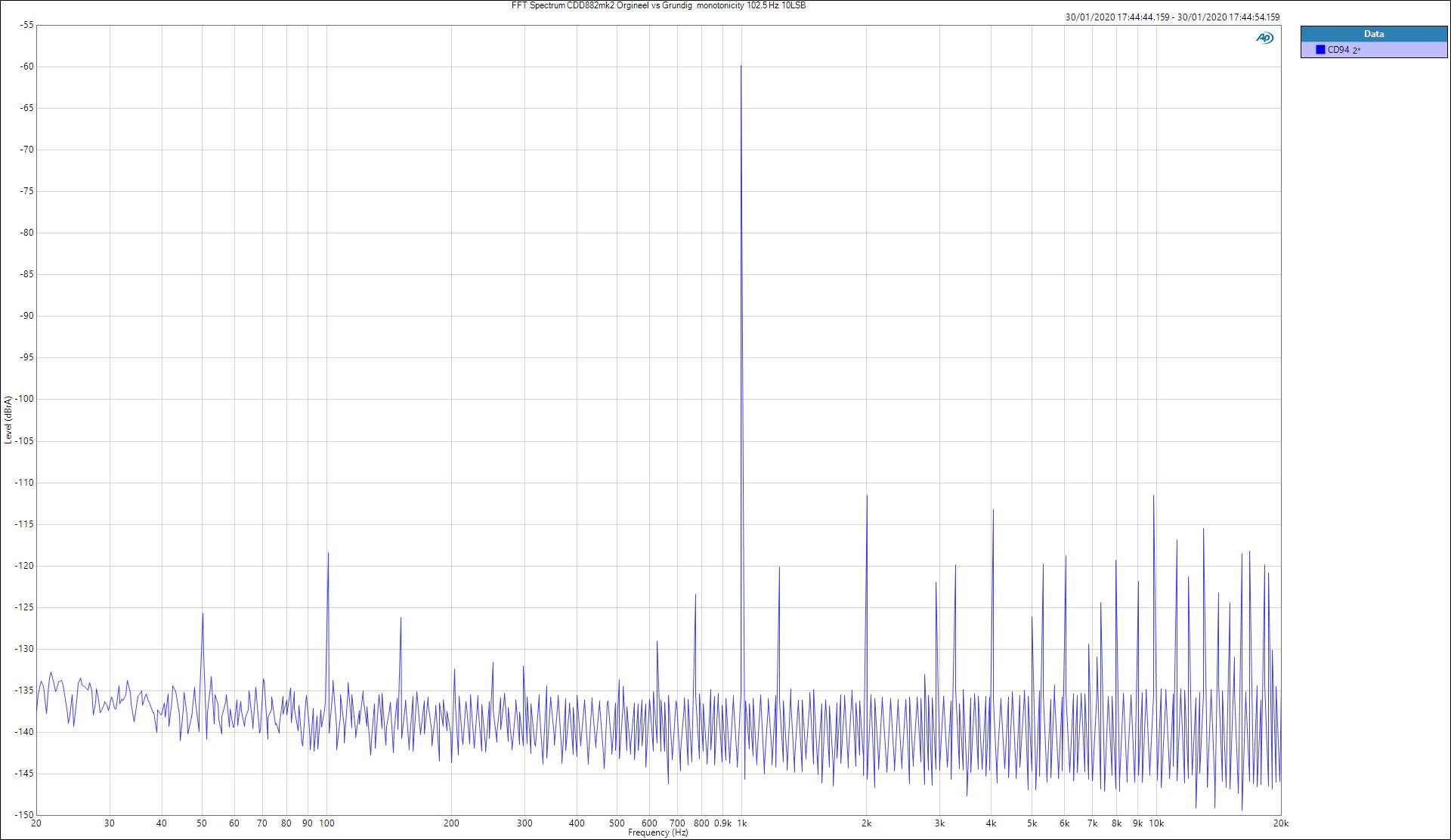Click the 50 Hz hum peak
Screen dimensions: 1451x840
click(x=203, y=613)
